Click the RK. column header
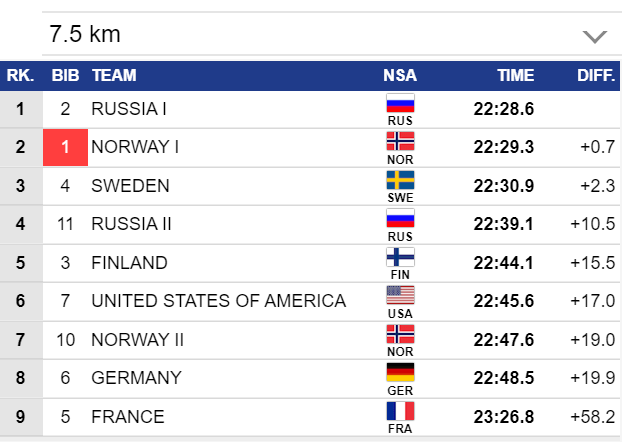Image resolution: width=633 pixels, height=443 pixels. [19, 75]
